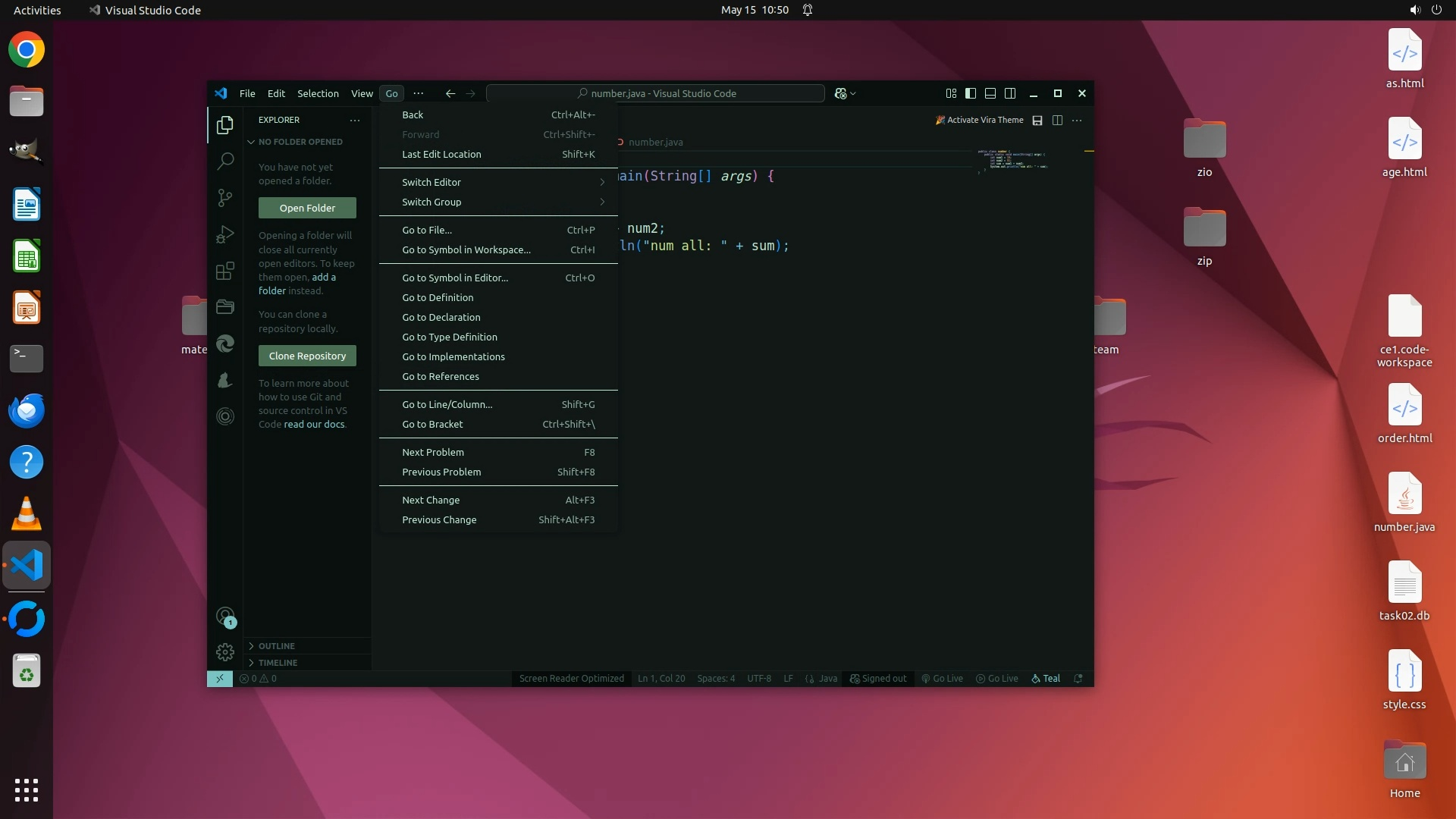Screen dimensions: 1456x819
Task: Open the Extensions view icon
Action: tap(225, 271)
